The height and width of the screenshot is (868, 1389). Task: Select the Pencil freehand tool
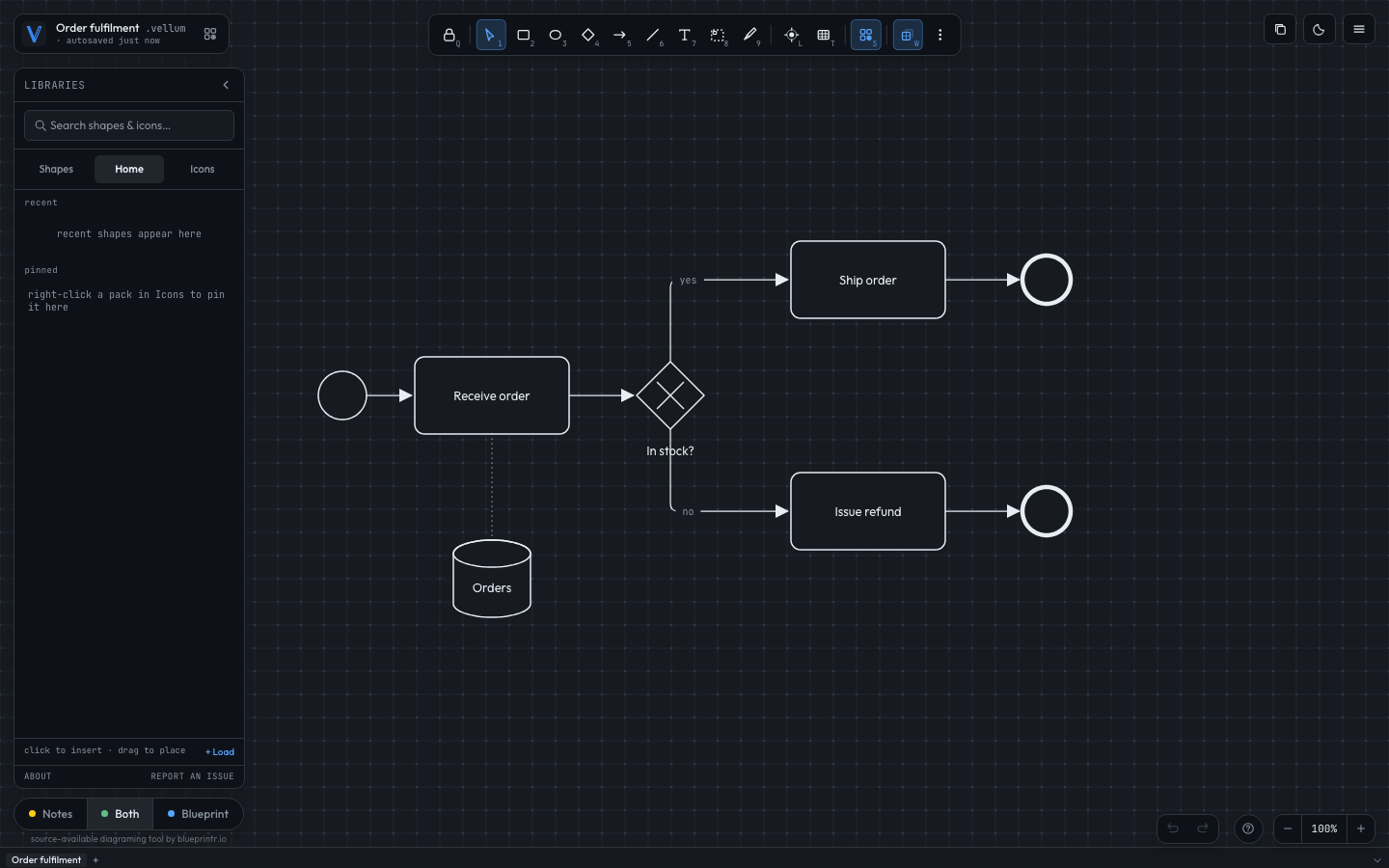[x=749, y=36]
